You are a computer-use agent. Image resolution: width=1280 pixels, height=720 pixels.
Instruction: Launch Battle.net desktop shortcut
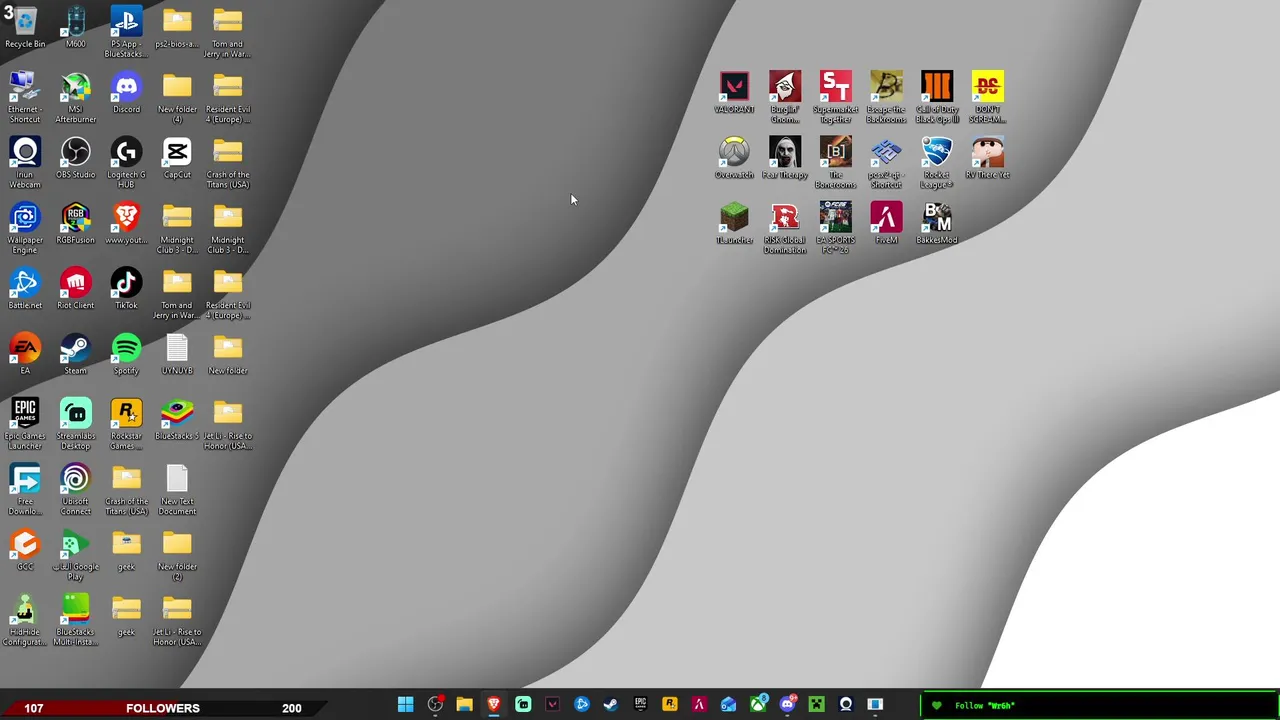[x=25, y=289]
